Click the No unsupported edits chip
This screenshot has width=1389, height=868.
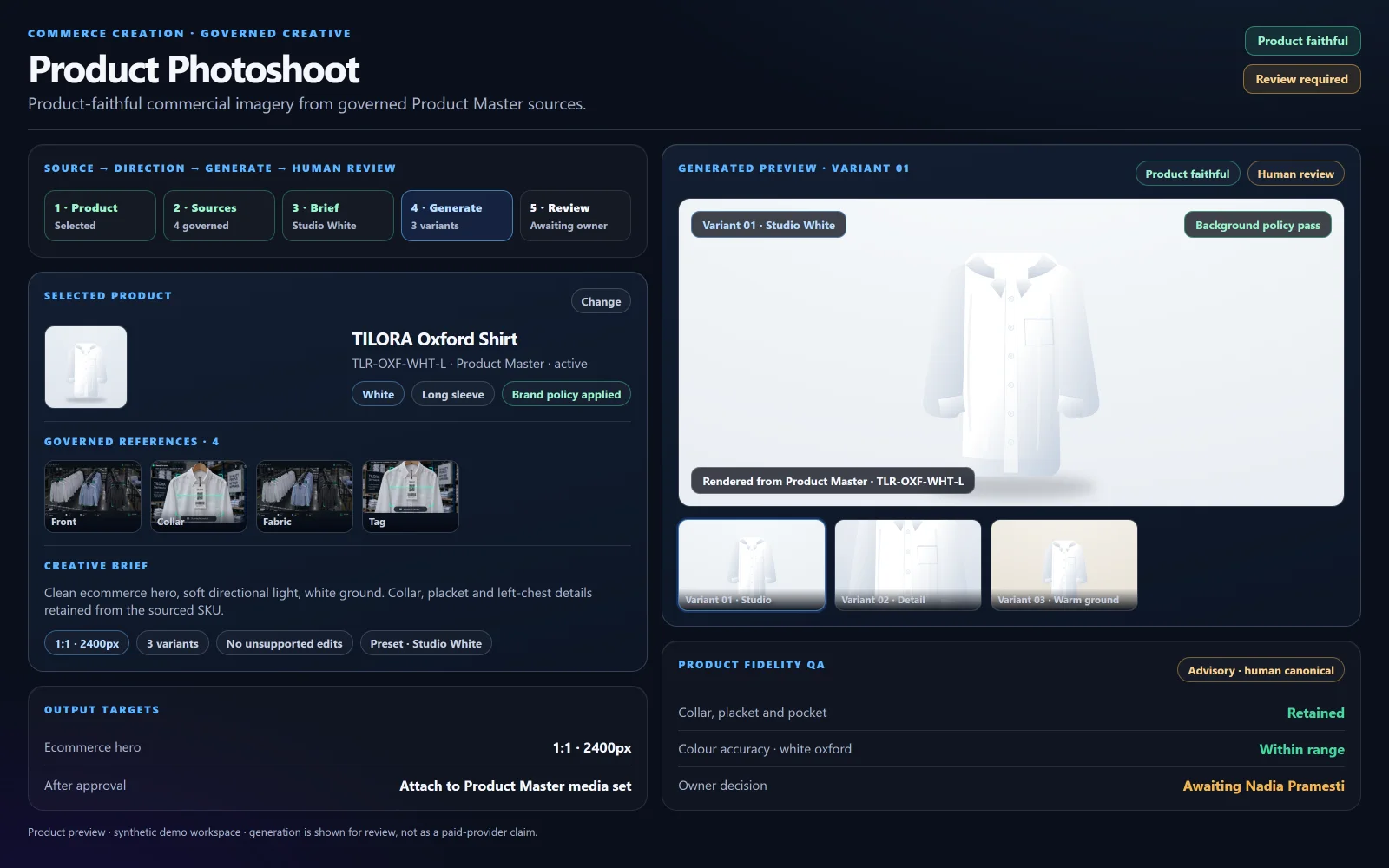point(284,643)
